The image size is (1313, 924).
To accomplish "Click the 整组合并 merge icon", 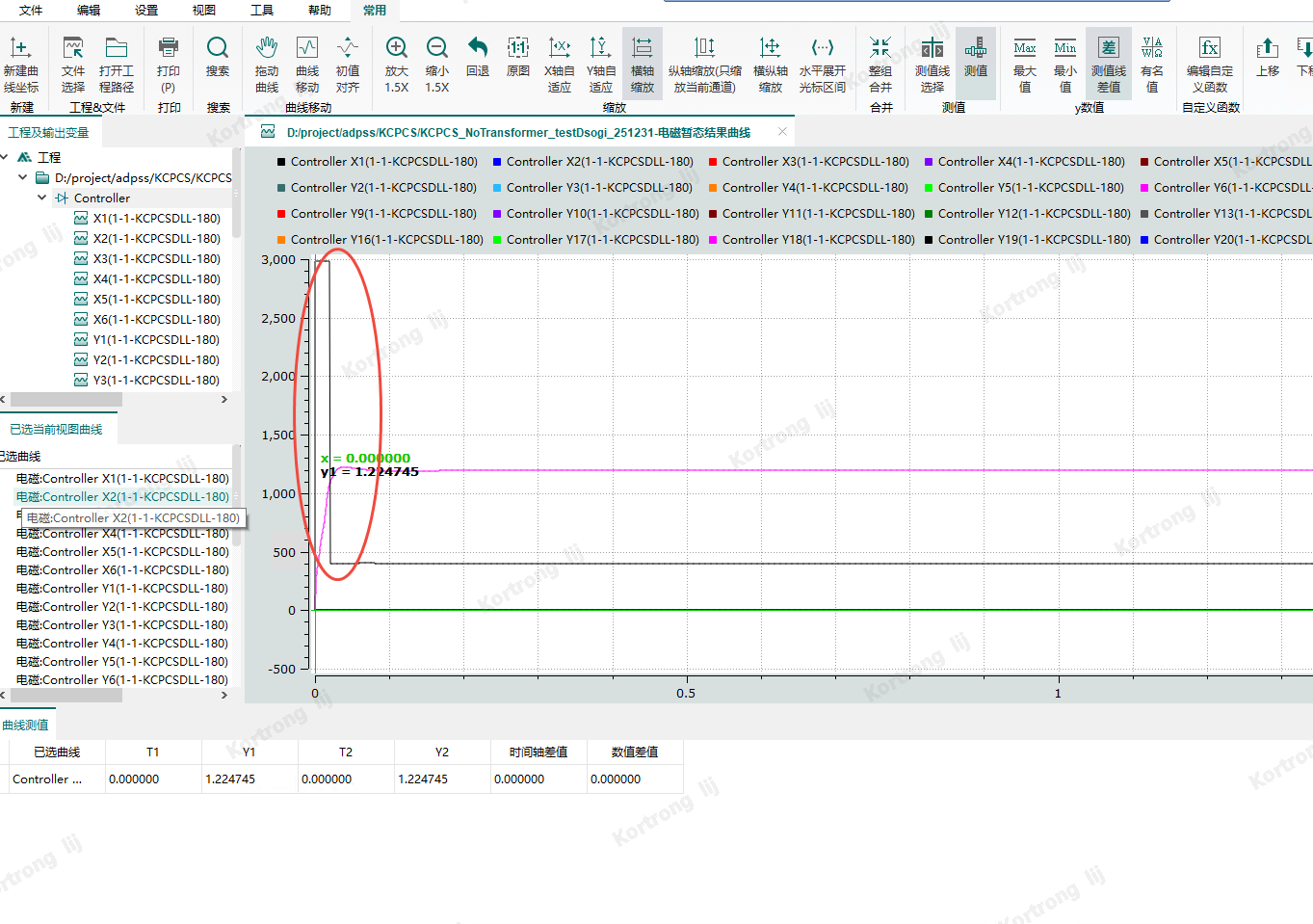I will coord(880,48).
